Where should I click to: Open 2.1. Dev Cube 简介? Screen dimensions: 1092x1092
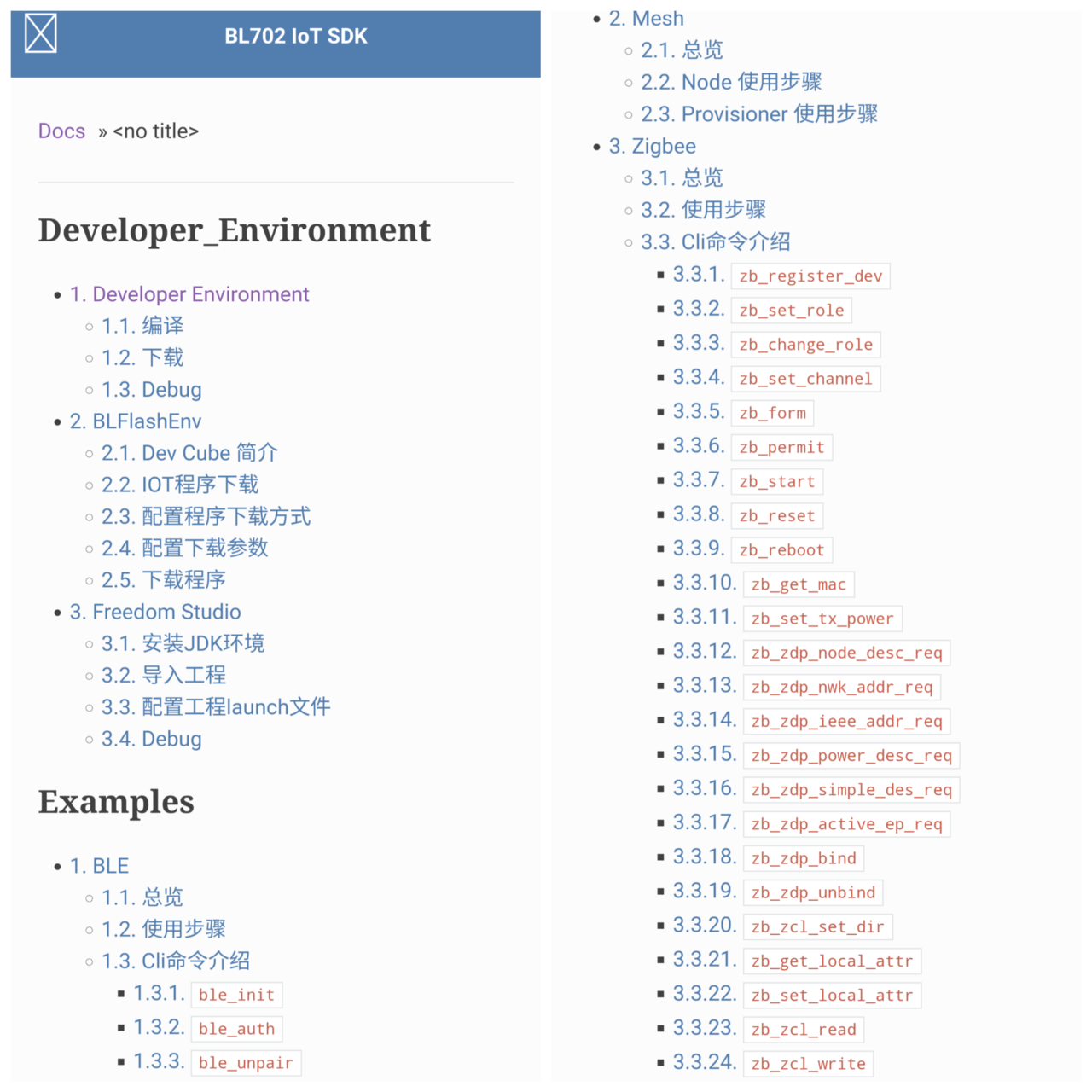point(189,453)
